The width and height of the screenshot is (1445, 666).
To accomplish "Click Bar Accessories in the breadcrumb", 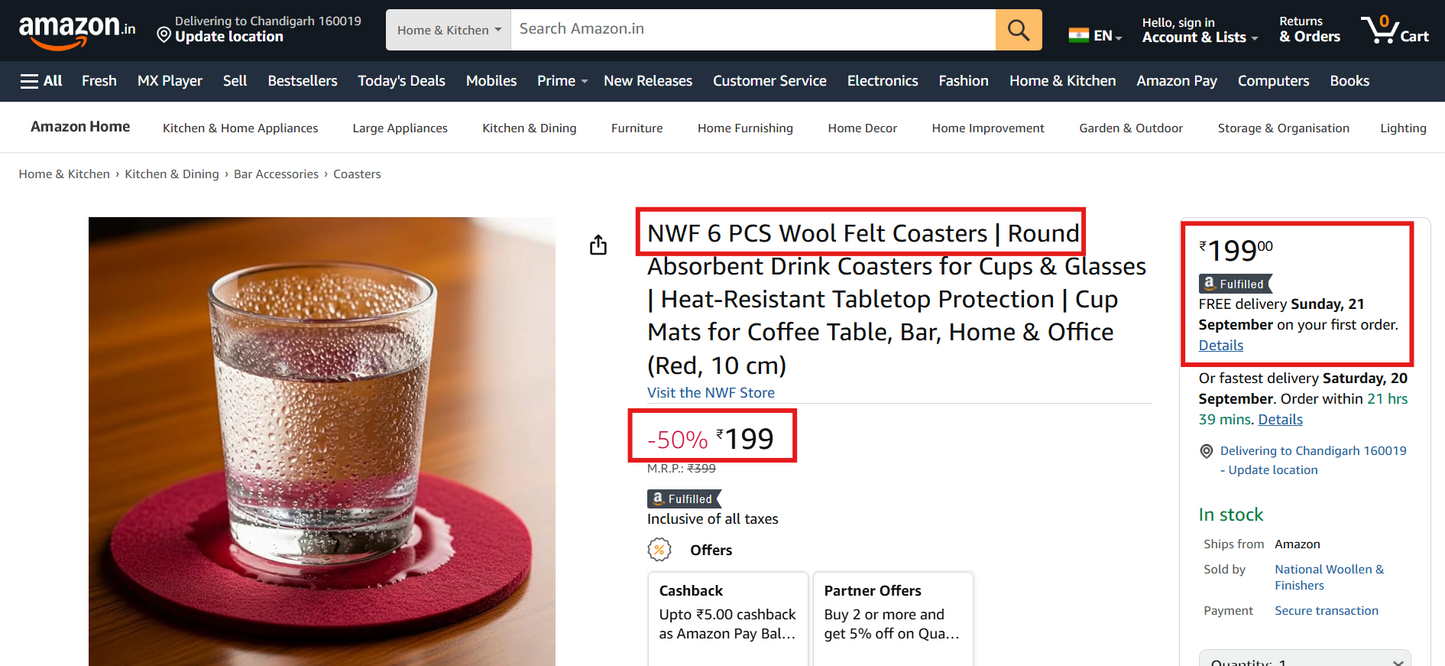I will tap(276, 174).
